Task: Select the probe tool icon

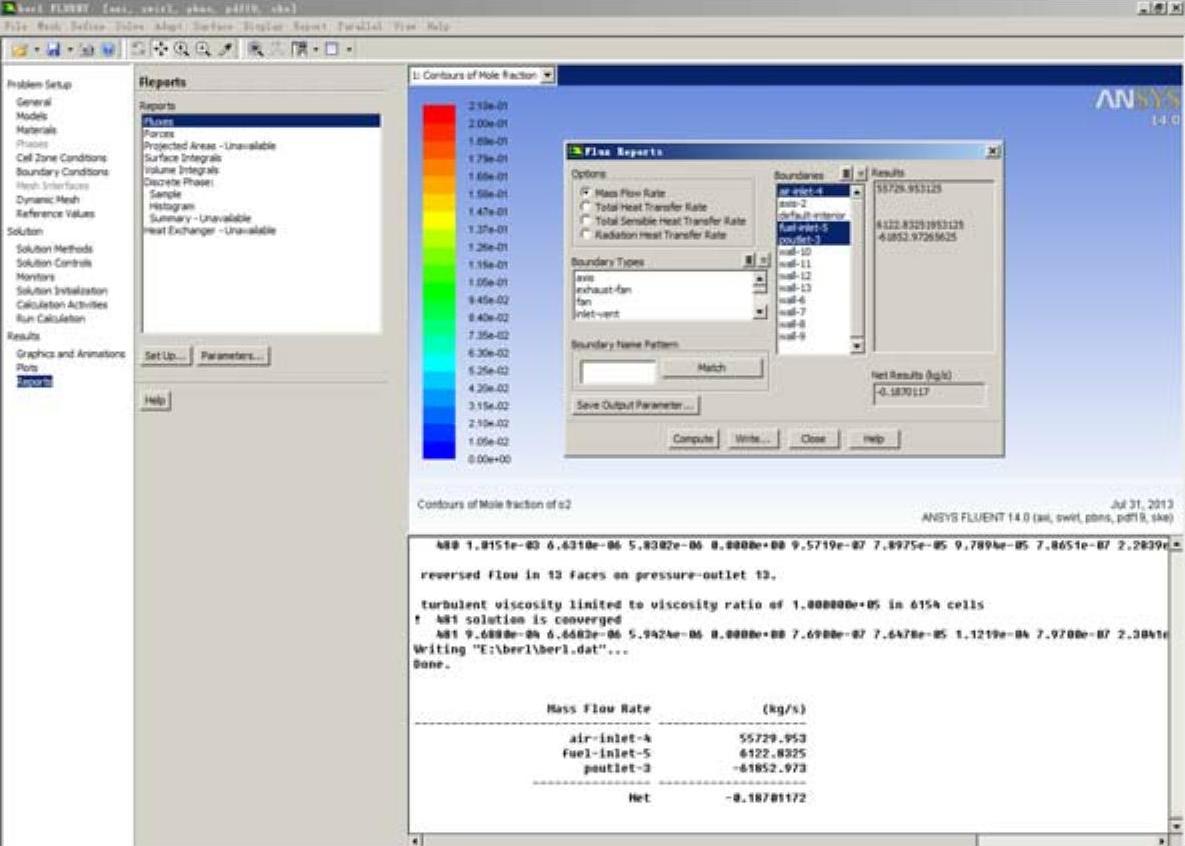Action: (x=226, y=48)
